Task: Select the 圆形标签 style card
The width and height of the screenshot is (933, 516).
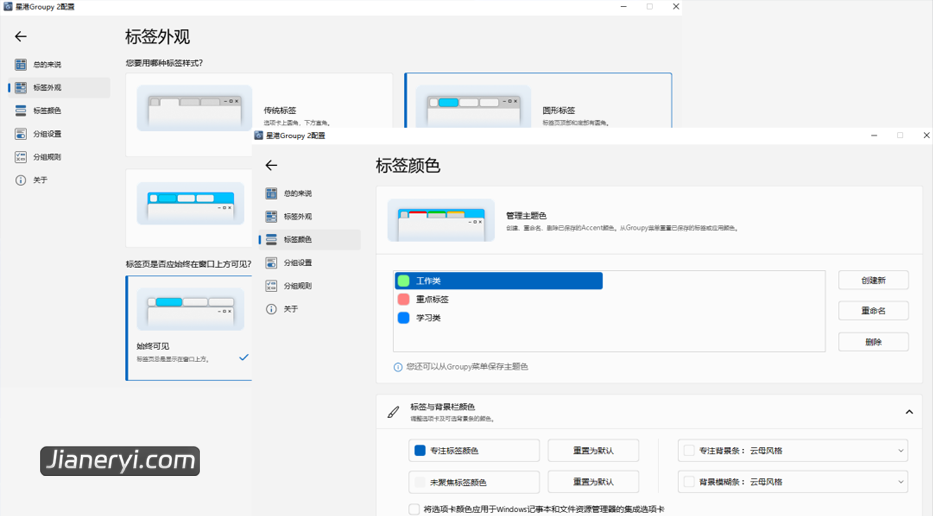Action: [538, 101]
